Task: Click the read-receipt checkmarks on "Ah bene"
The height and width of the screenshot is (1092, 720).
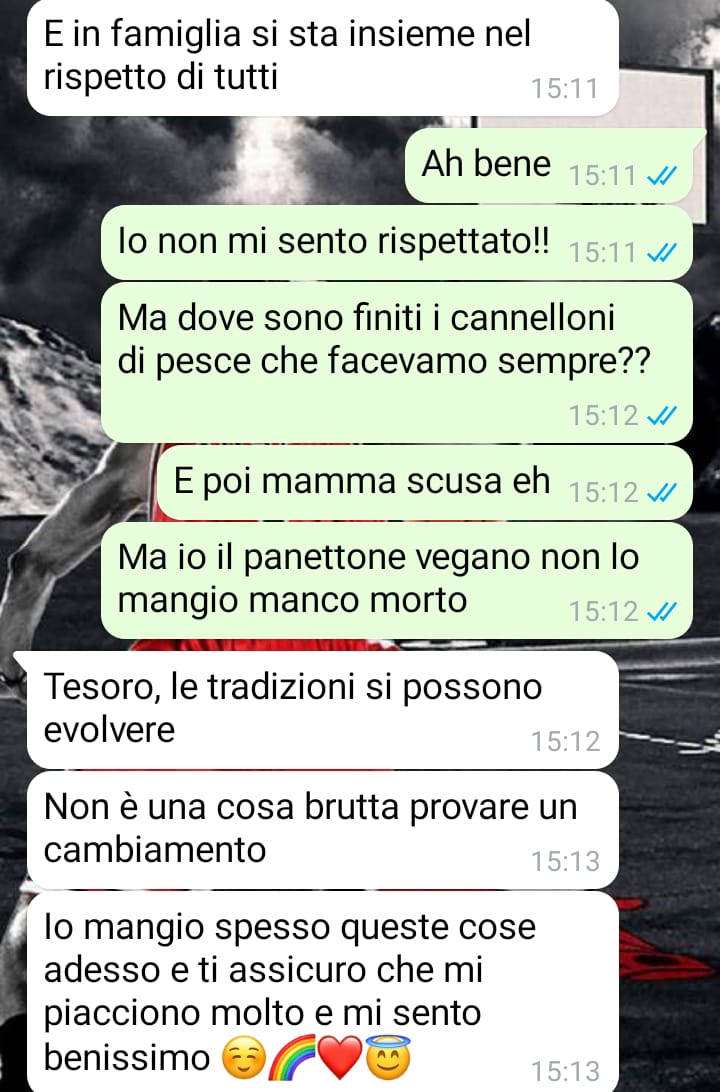Action: [x=662, y=177]
